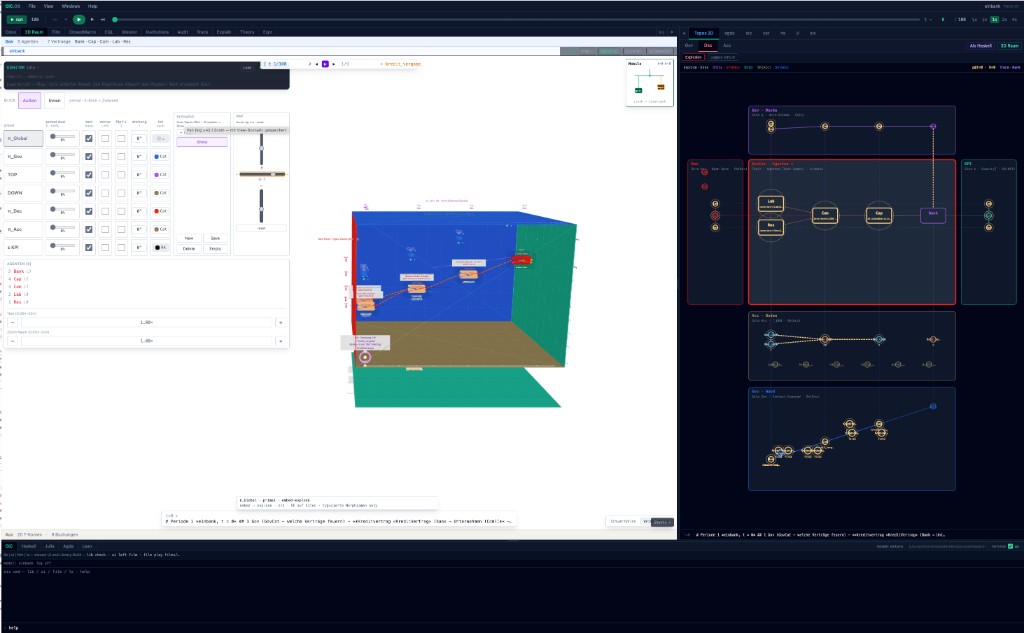Open the Help menu
1024x633 pixels.
[93, 6]
